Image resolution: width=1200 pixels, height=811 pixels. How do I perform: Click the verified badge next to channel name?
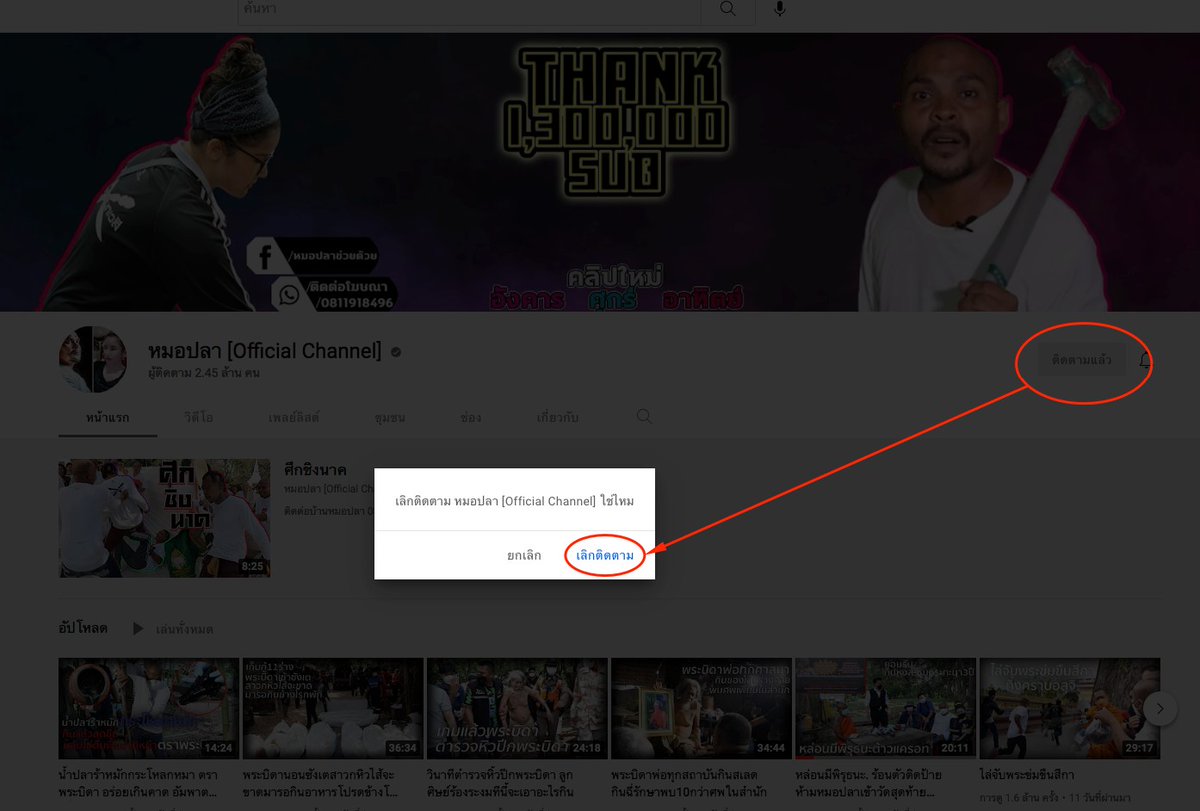(x=397, y=352)
